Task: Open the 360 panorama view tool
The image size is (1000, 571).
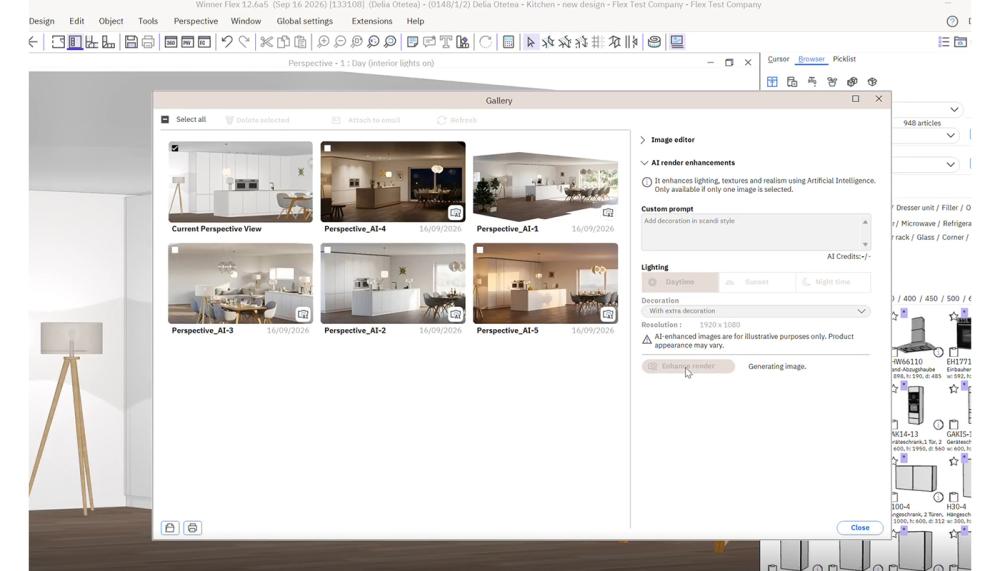Action: [x=171, y=42]
